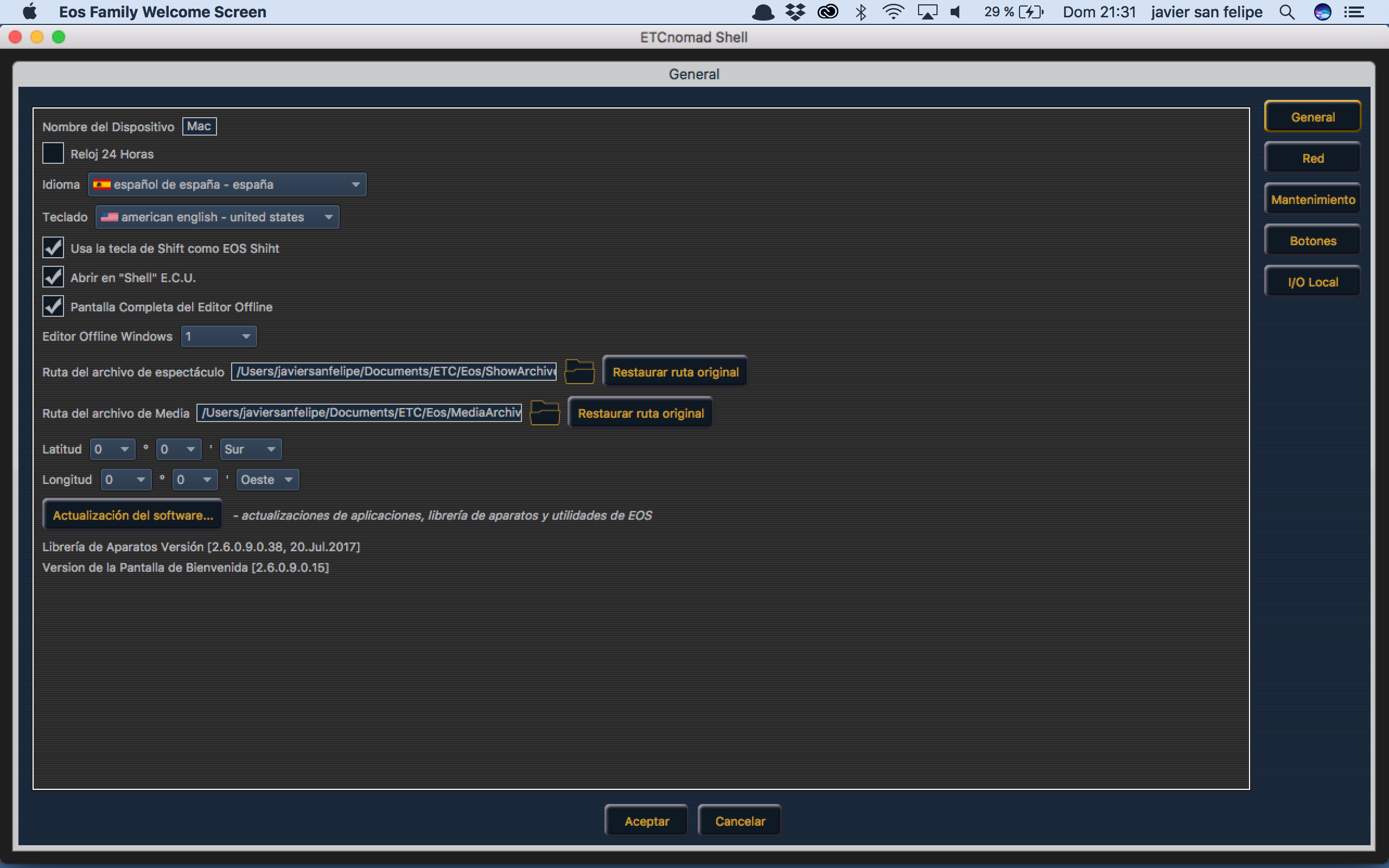Click the hat-shaped menu bar icon
This screenshot has width=1389, height=868.
click(763, 12)
